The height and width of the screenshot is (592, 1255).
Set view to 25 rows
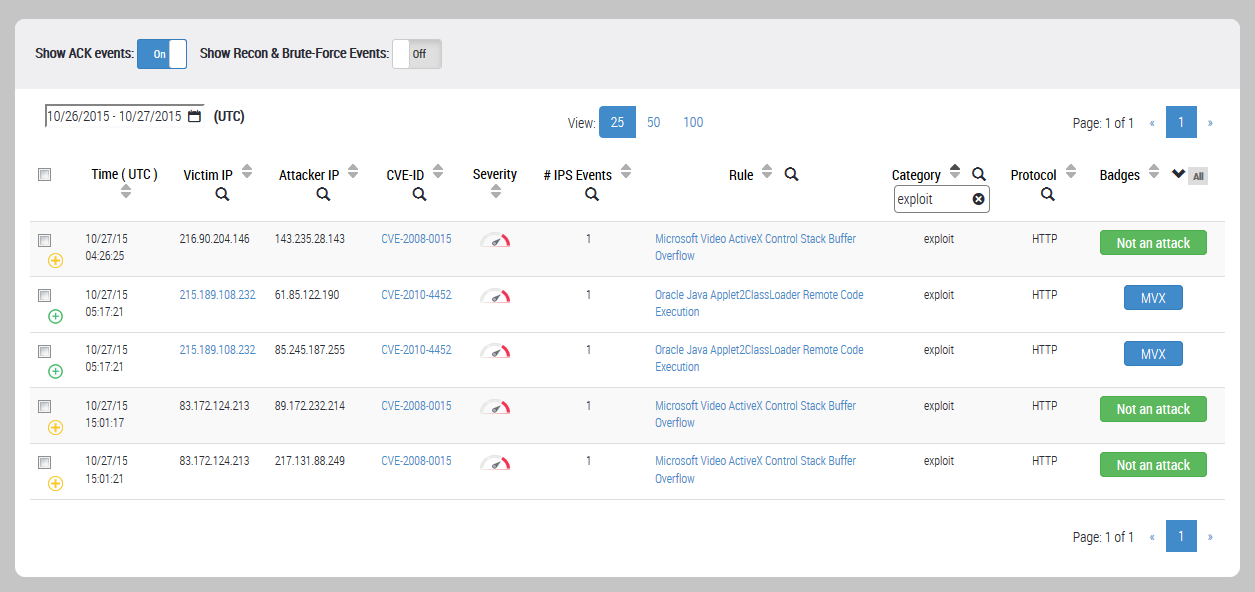[x=617, y=122]
